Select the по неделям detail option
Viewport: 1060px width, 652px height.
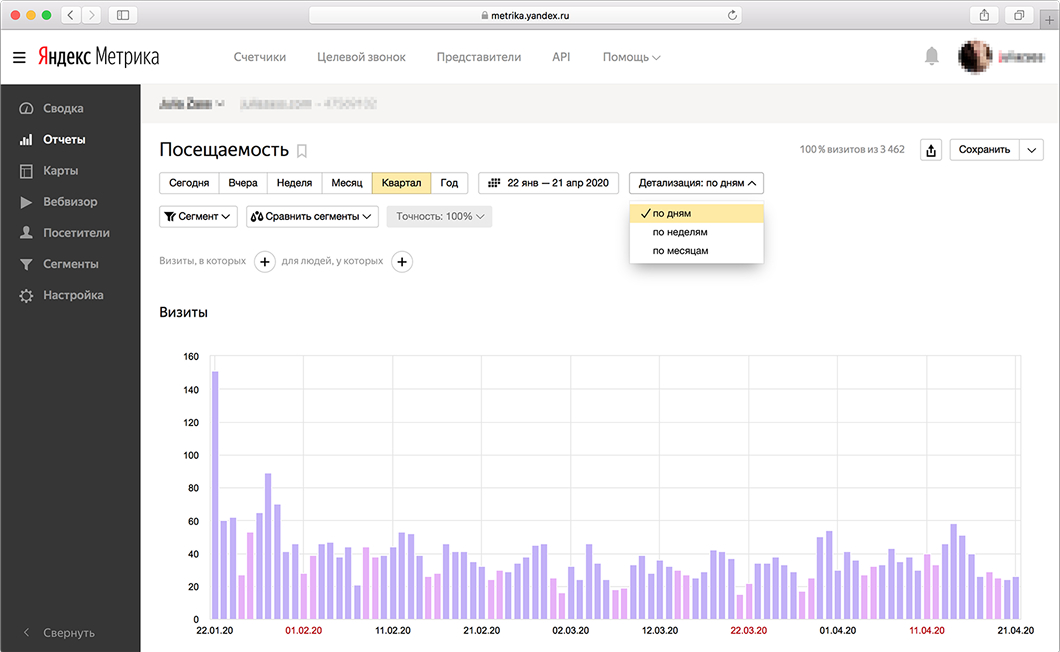680,232
